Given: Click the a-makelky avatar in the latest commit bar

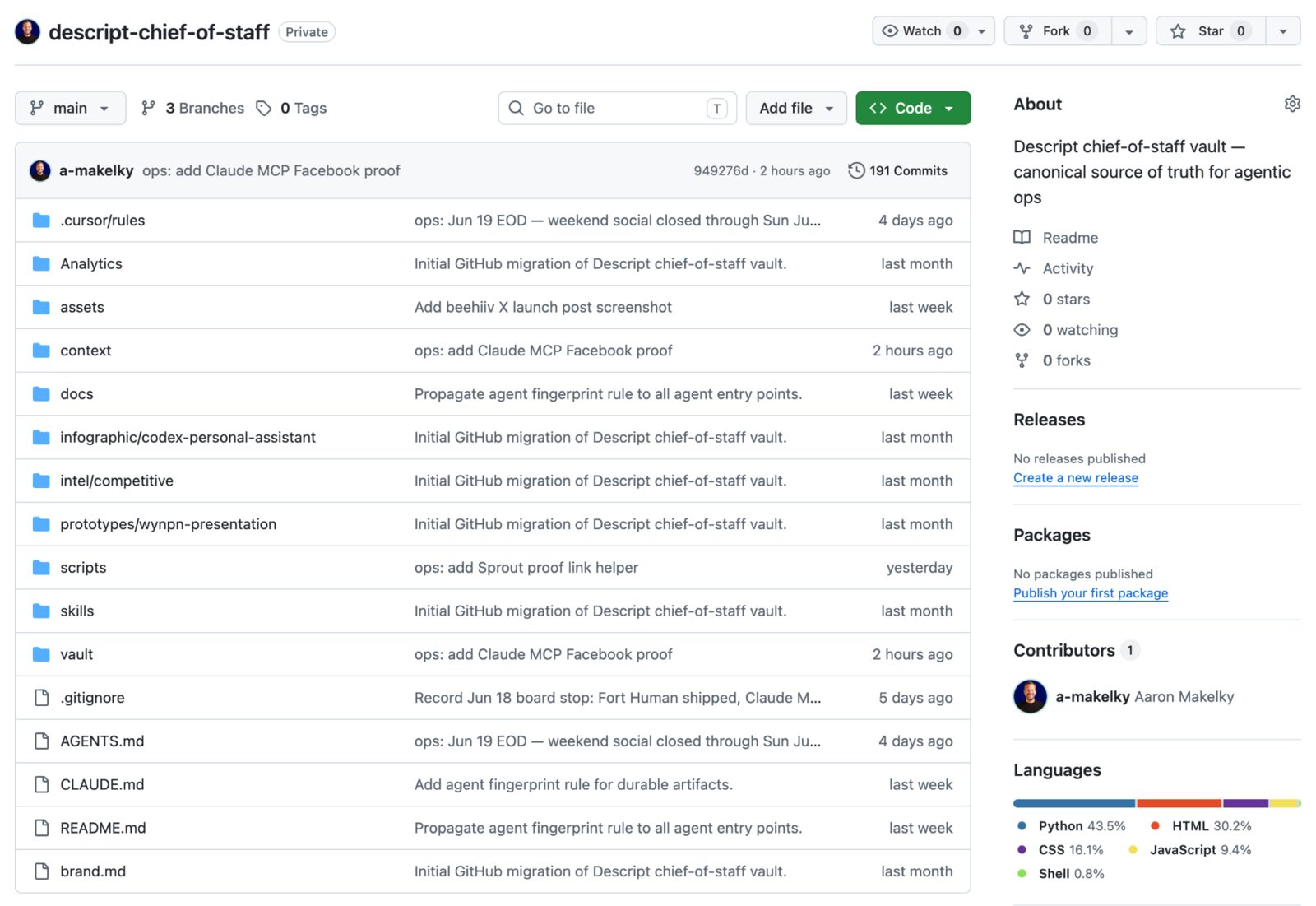Looking at the screenshot, I should click(x=39, y=170).
